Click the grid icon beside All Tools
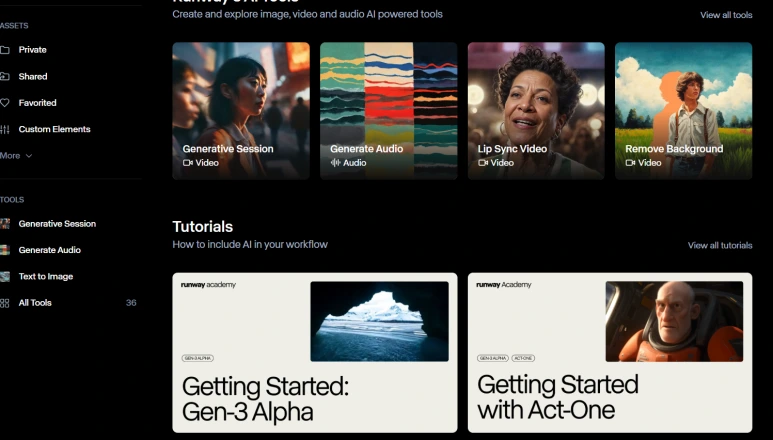This screenshot has height=440, width=773. (5, 303)
